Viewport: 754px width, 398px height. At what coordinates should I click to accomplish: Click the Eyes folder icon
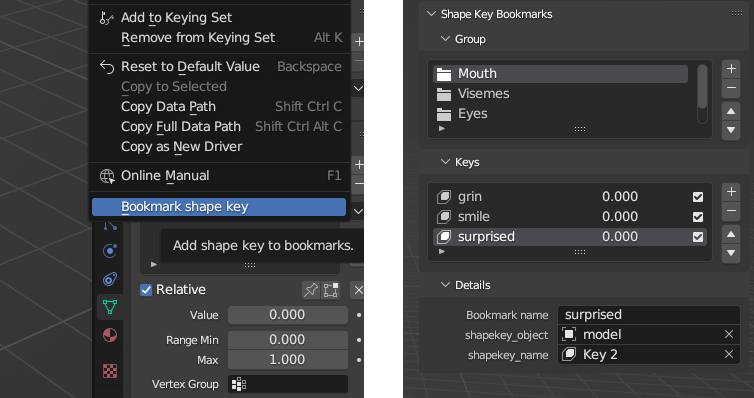[x=444, y=114]
